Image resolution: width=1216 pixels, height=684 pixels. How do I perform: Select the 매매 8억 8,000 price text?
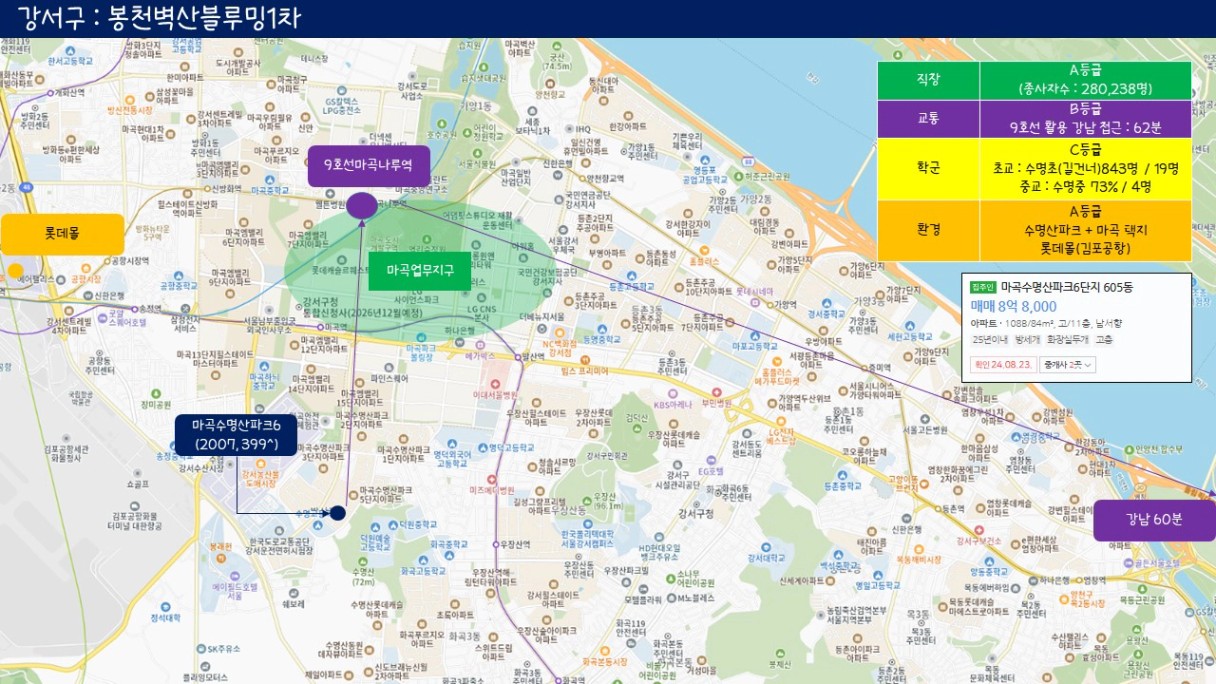(x=1013, y=306)
